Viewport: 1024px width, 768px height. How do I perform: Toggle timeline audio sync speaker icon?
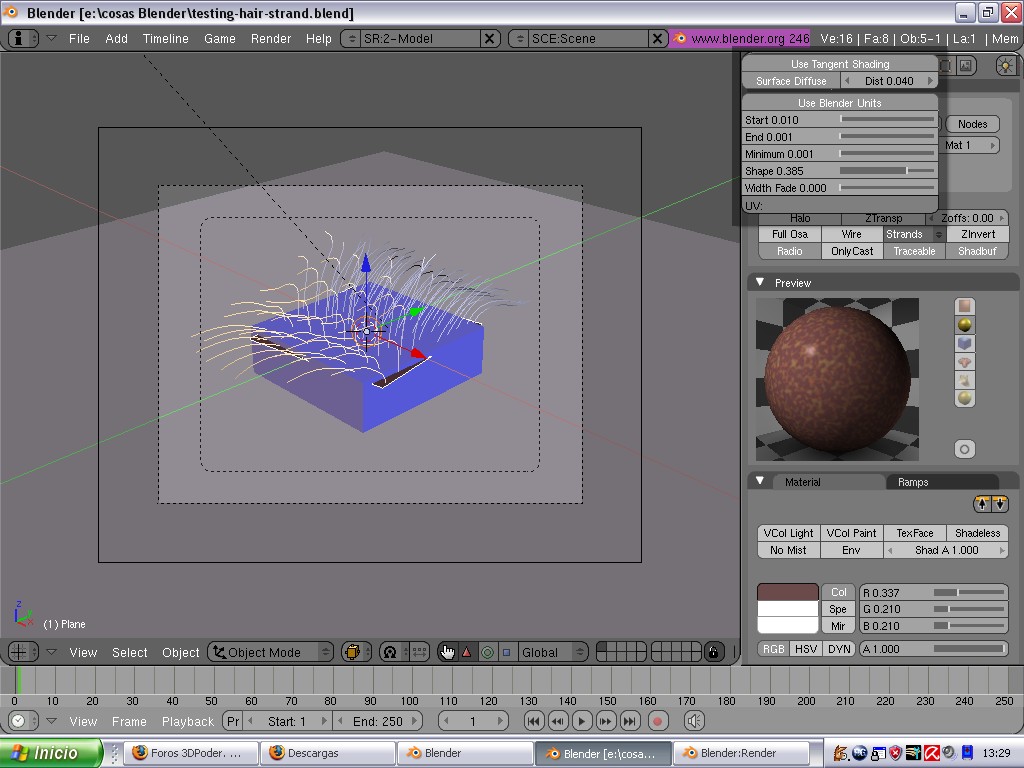click(694, 721)
